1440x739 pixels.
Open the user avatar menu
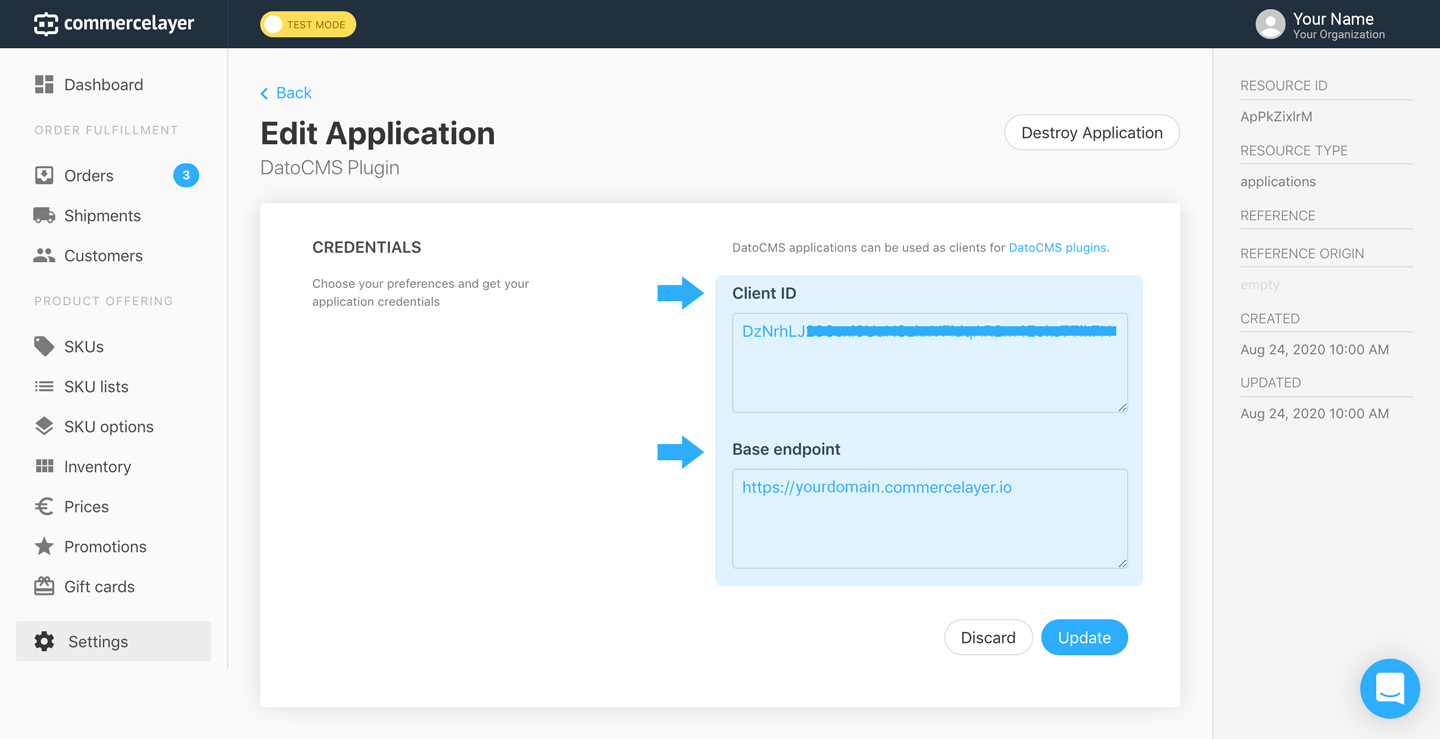(x=1270, y=24)
